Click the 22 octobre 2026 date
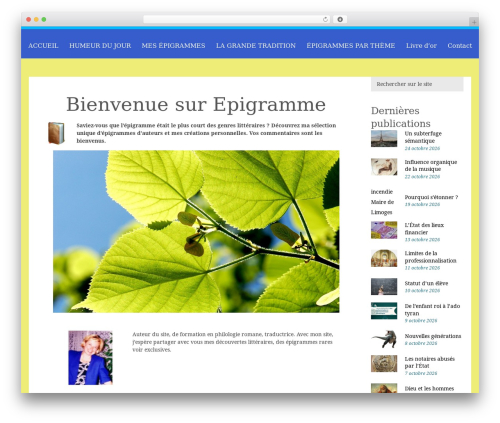The width and height of the screenshot is (500, 423). tap(422, 177)
